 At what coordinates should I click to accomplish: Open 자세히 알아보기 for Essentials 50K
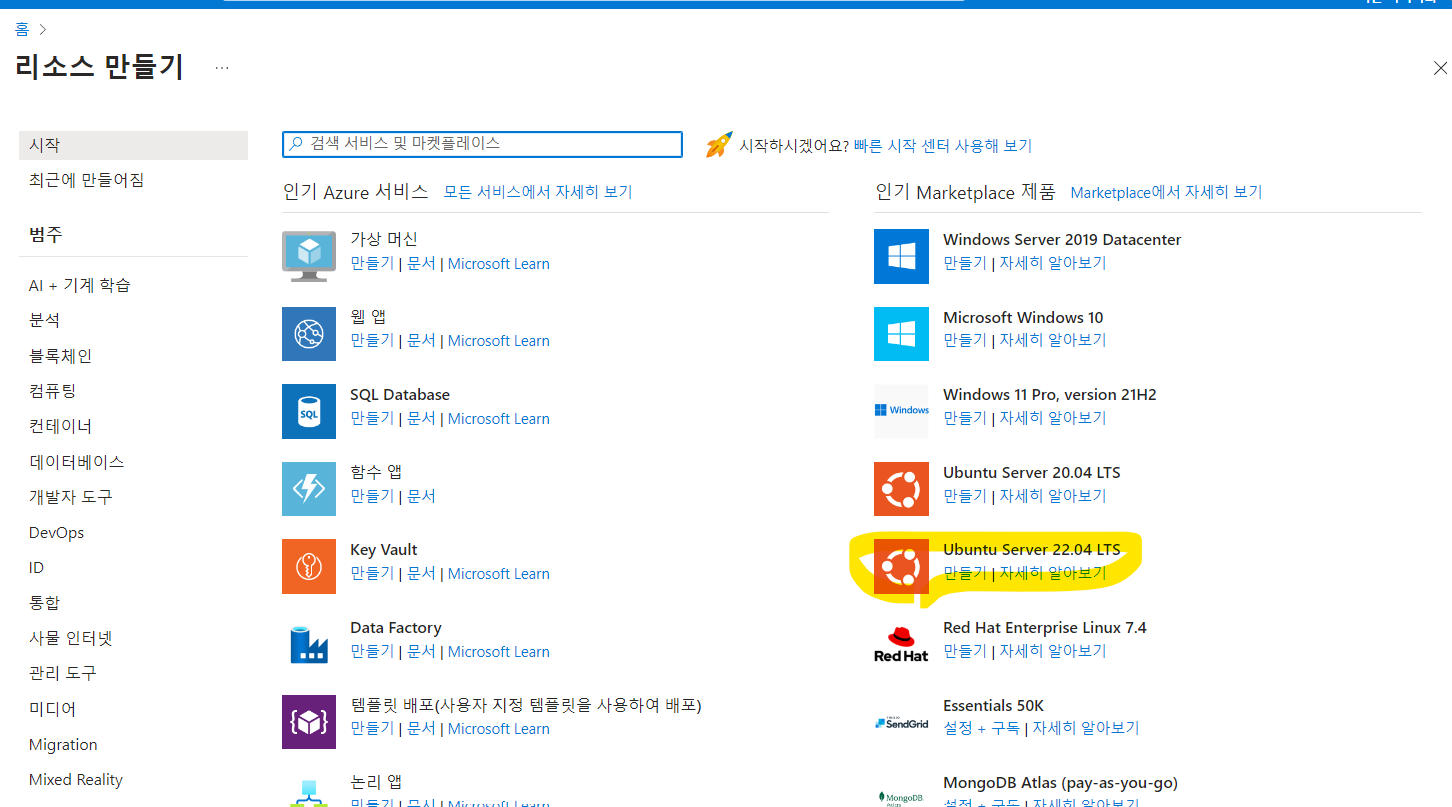tap(1086, 728)
